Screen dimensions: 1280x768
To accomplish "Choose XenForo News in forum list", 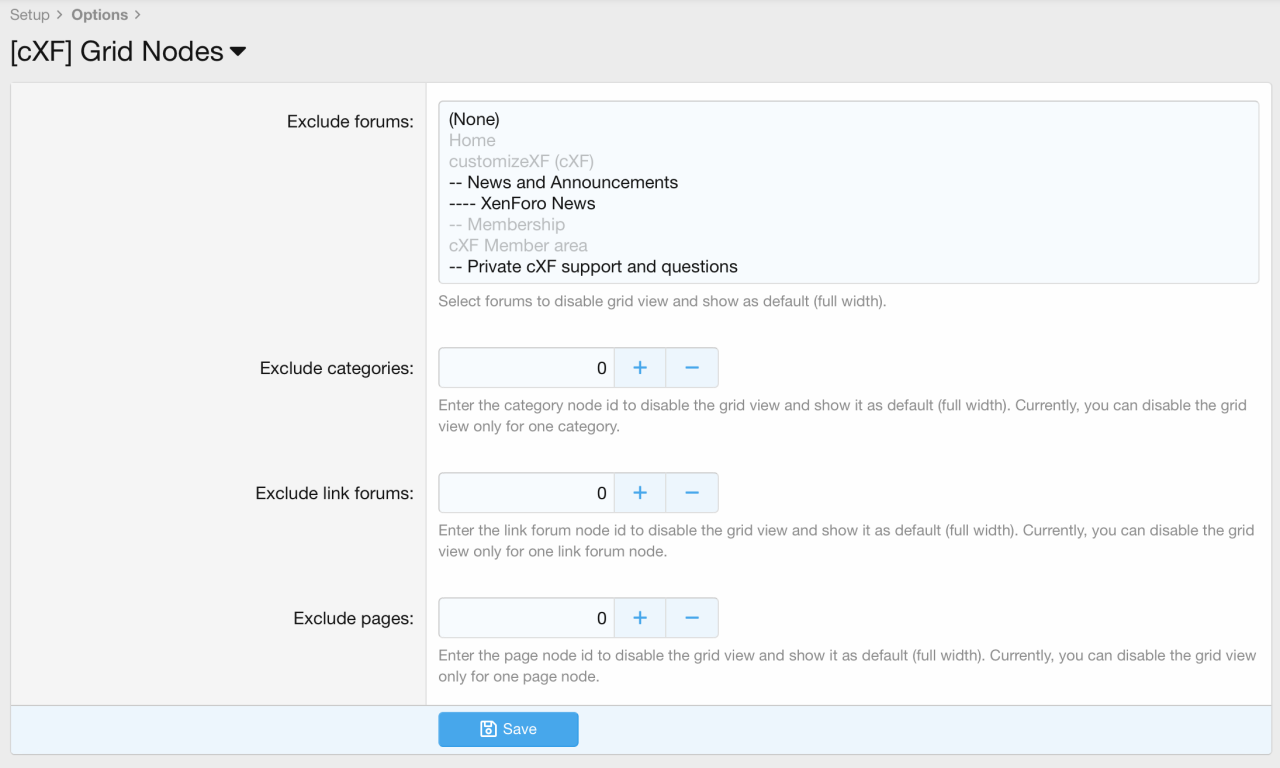I will (x=522, y=203).
